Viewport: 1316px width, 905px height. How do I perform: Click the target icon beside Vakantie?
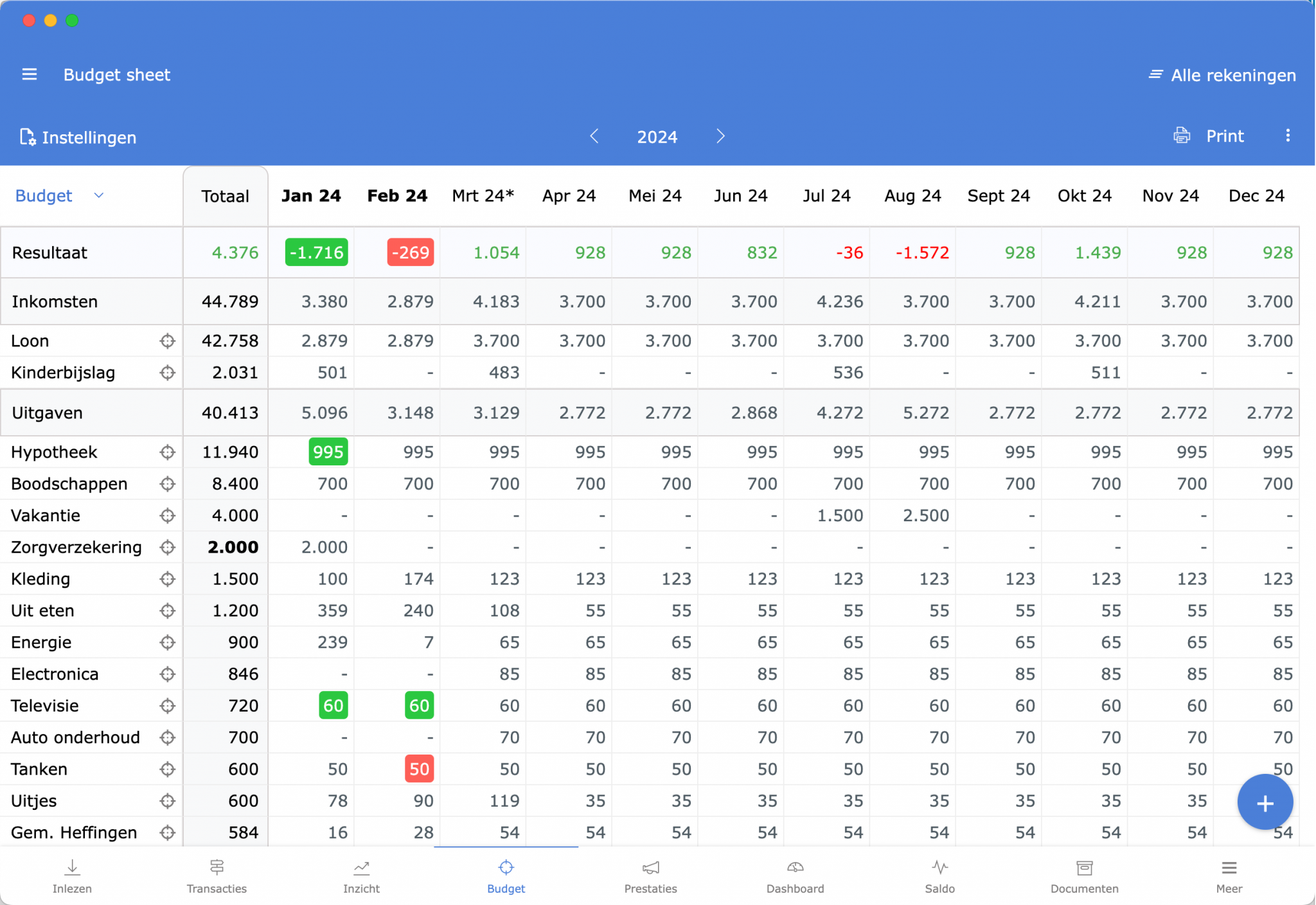(x=167, y=515)
